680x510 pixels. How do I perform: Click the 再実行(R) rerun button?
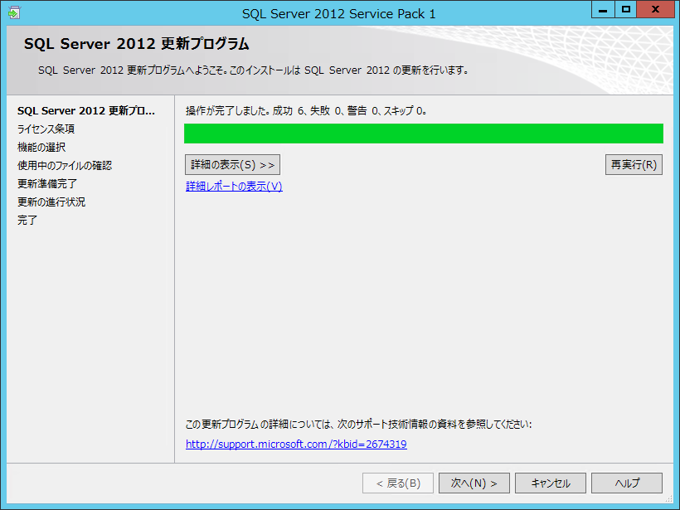click(x=634, y=165)
